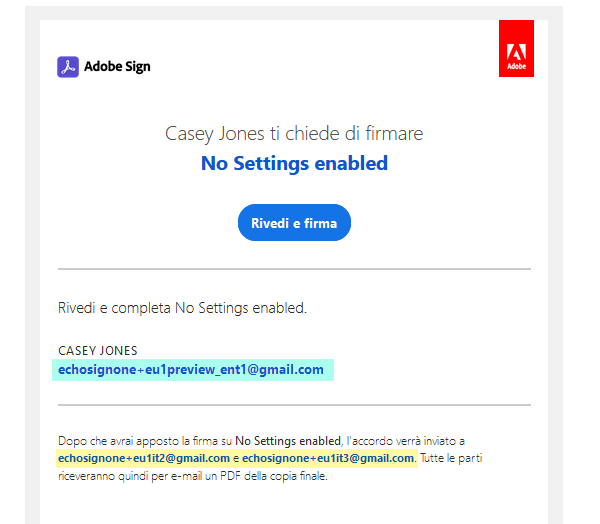
Task: Click the "Adobe Sign" text label
Action: pyautogui.click(x=117, y=67)
